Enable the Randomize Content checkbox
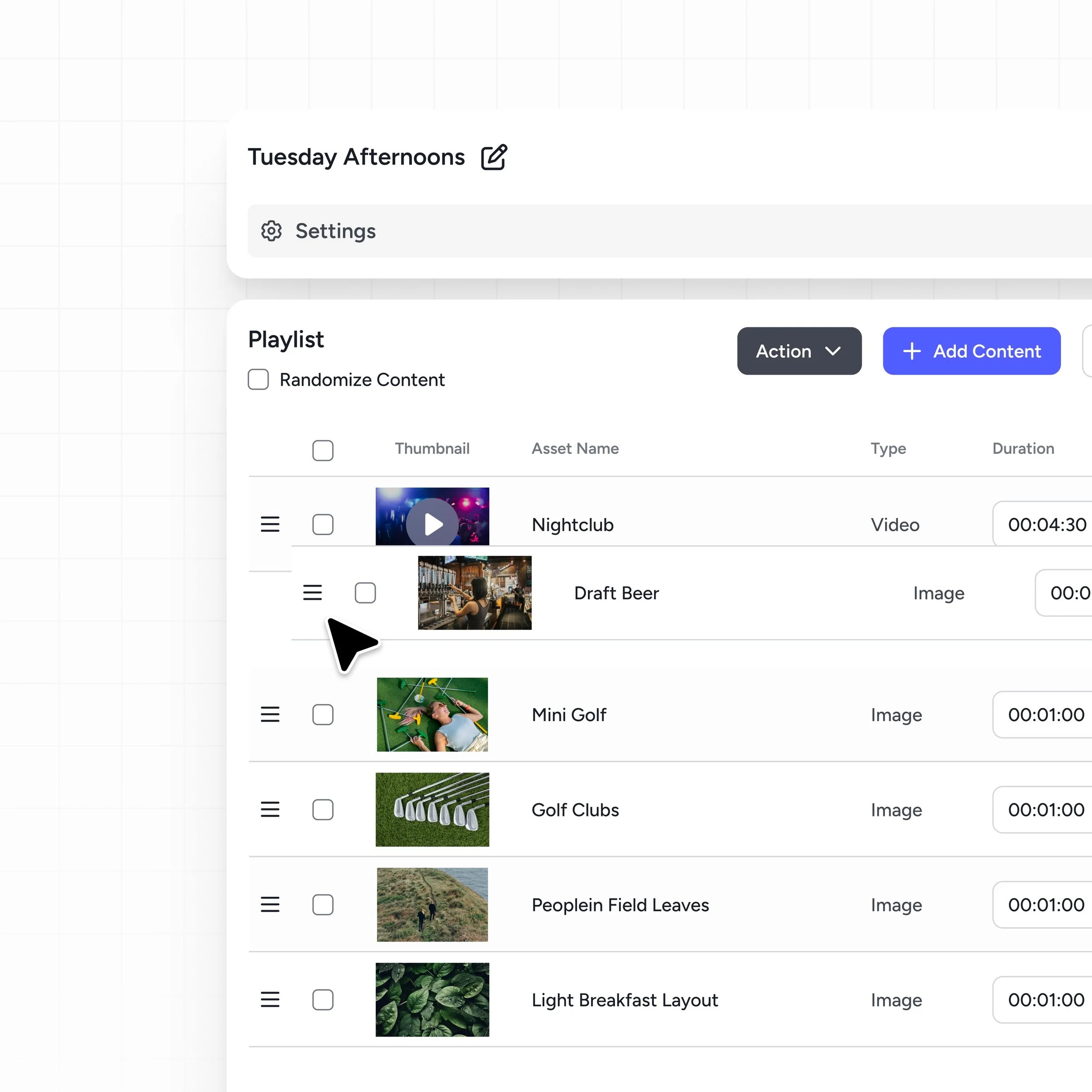The width and height of the screenshot is (1092, 1092). click(258, 380)
